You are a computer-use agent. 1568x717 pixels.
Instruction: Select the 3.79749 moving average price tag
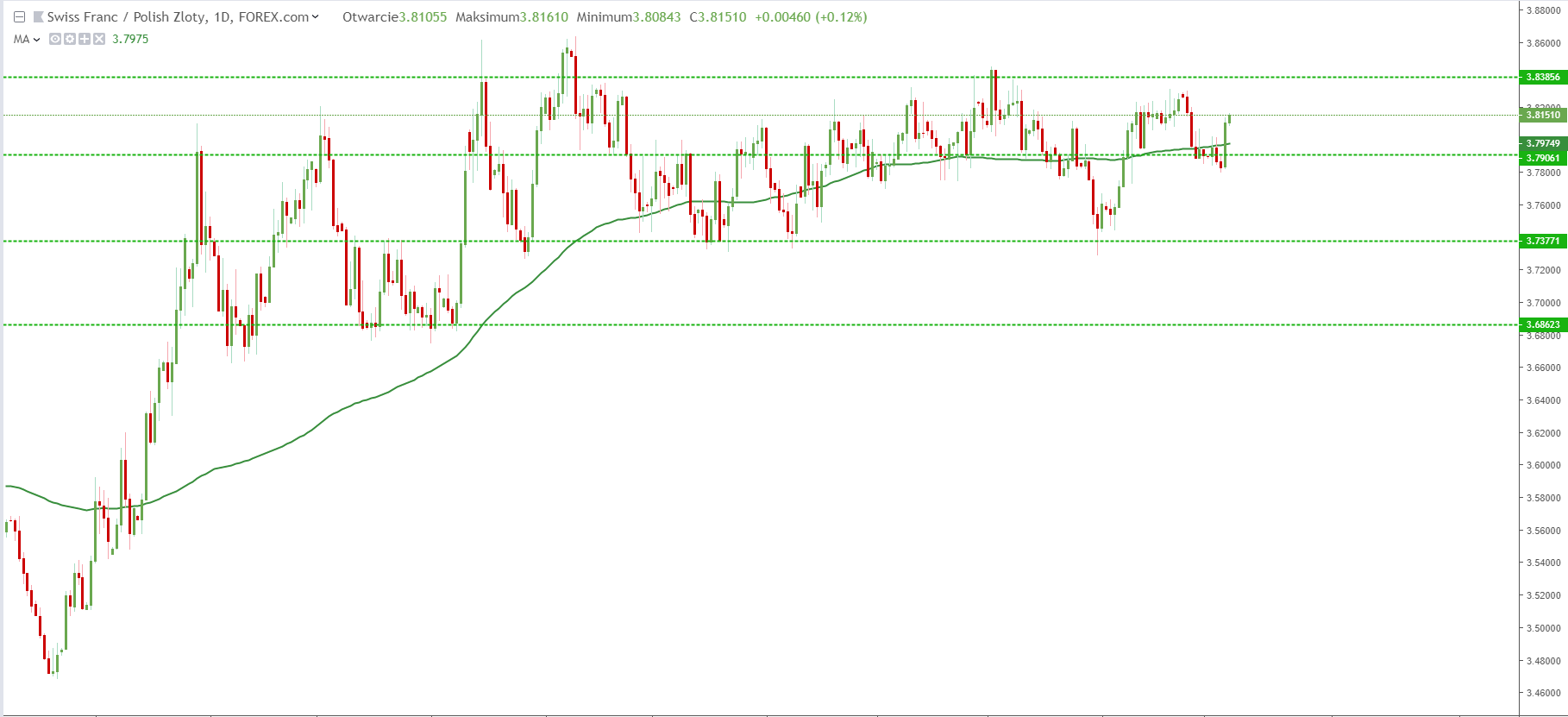coord(1542,143)
